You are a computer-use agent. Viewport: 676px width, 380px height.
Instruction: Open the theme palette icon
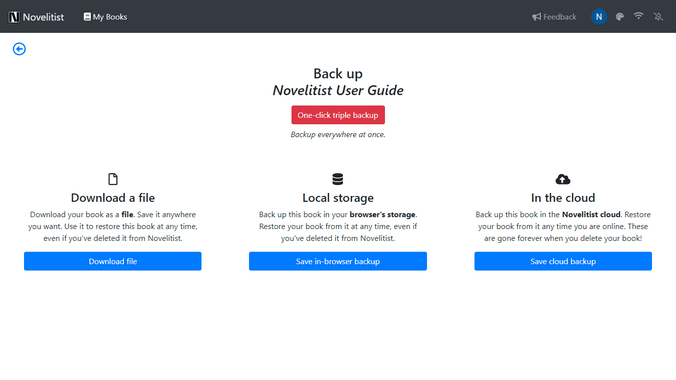pyautogui.click(x=620, y=17)
